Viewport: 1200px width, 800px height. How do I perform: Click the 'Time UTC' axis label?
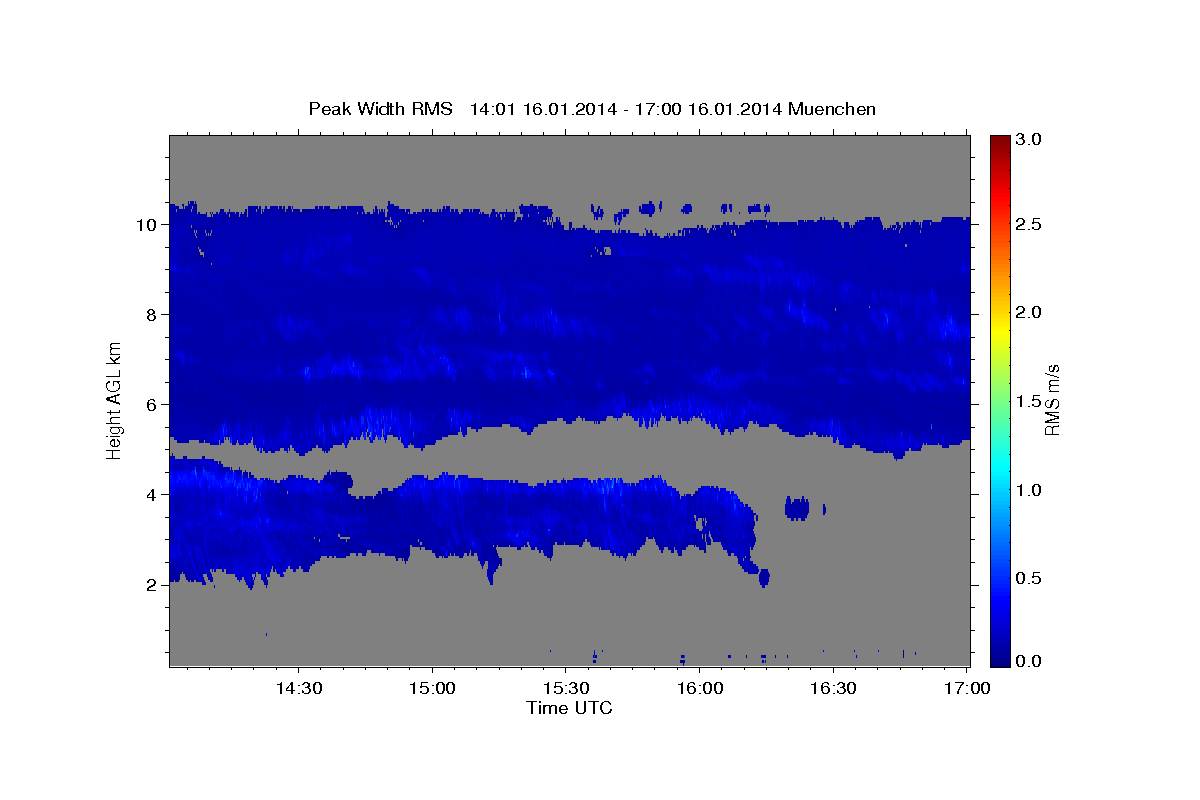[x=569, y=708]
